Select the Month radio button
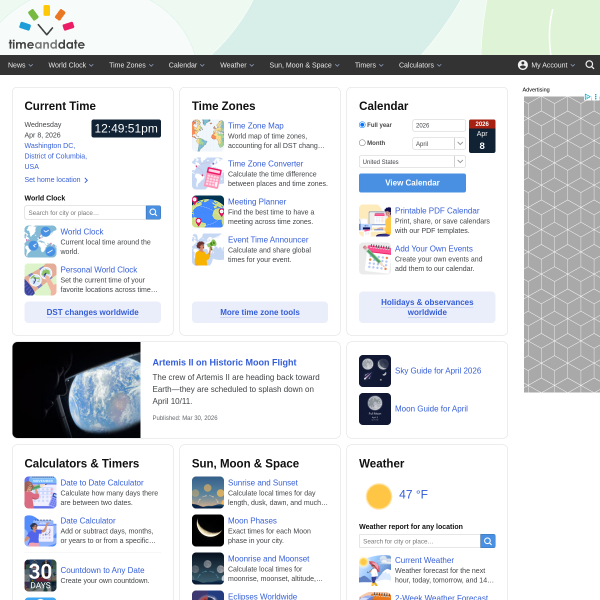The height and width of the screenshot is (600, 600). point(362,143)
